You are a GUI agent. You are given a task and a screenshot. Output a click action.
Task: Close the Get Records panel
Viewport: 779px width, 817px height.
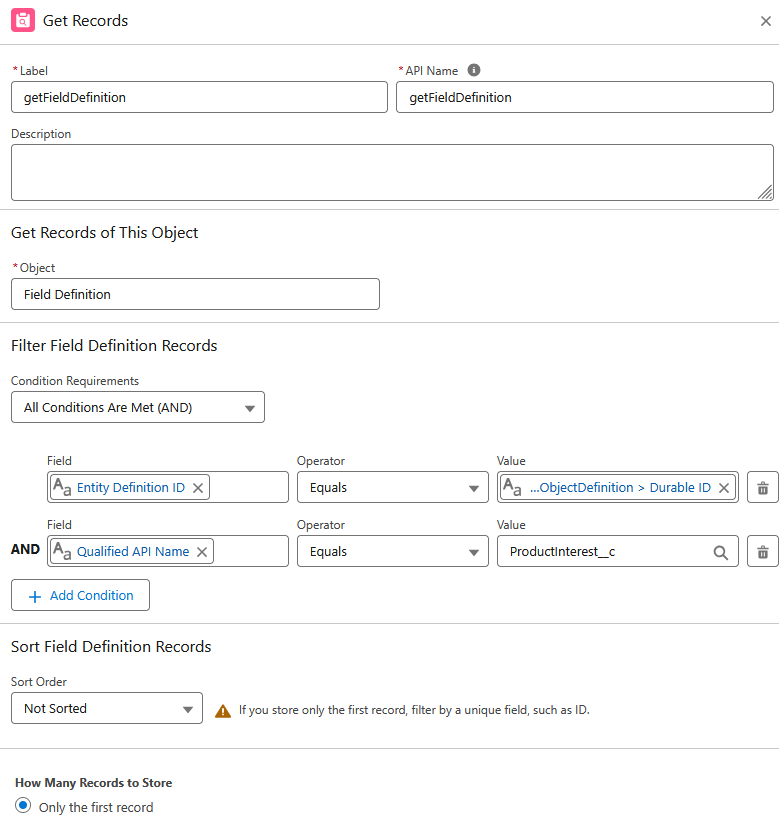point(765,21)
